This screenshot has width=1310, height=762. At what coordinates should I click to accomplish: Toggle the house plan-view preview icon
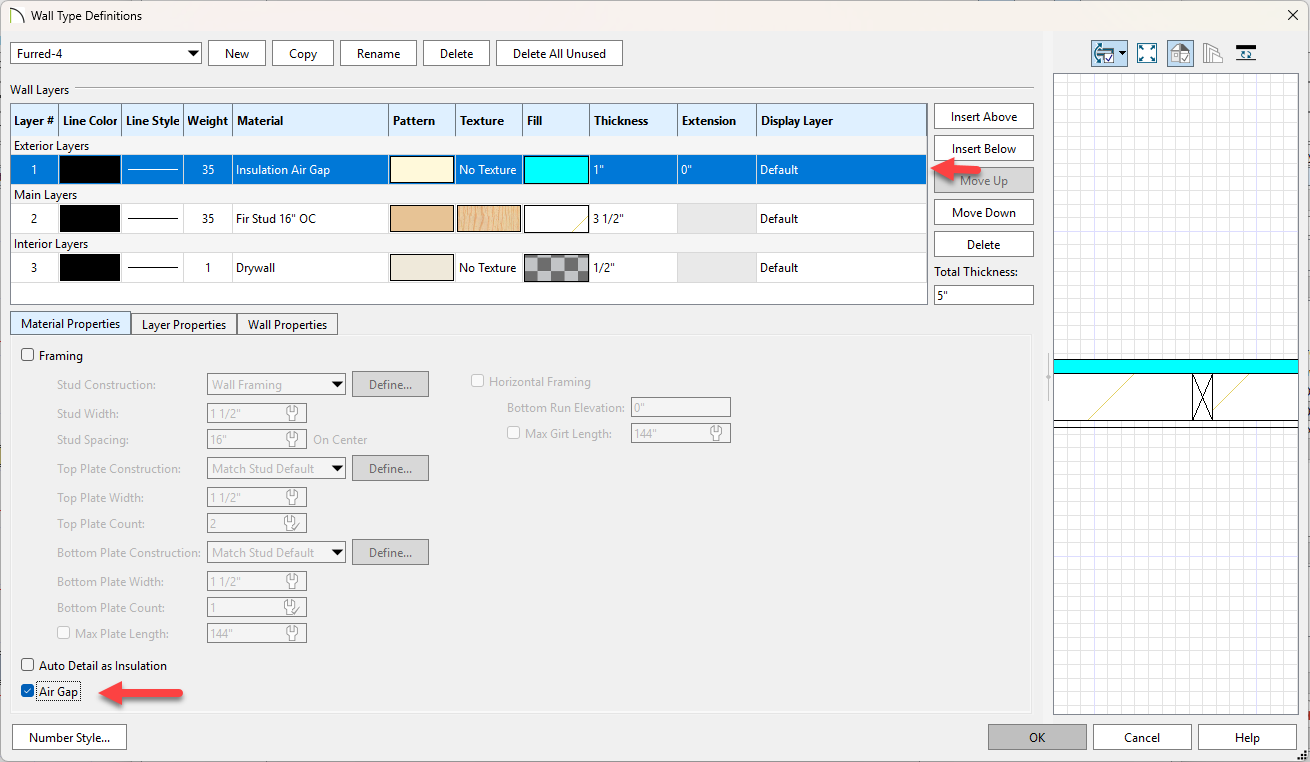click(x=1180, y=53)
